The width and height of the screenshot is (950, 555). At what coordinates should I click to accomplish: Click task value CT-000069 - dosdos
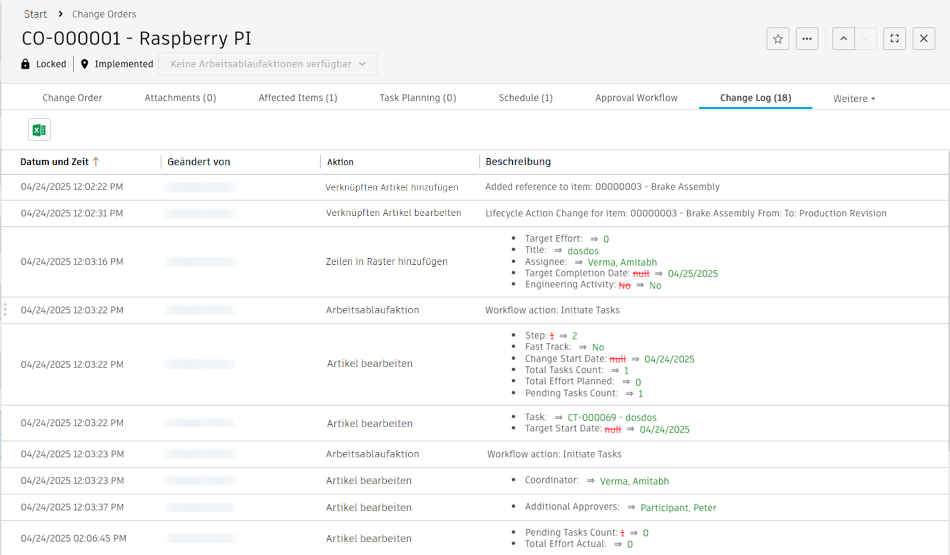[612, 417]
